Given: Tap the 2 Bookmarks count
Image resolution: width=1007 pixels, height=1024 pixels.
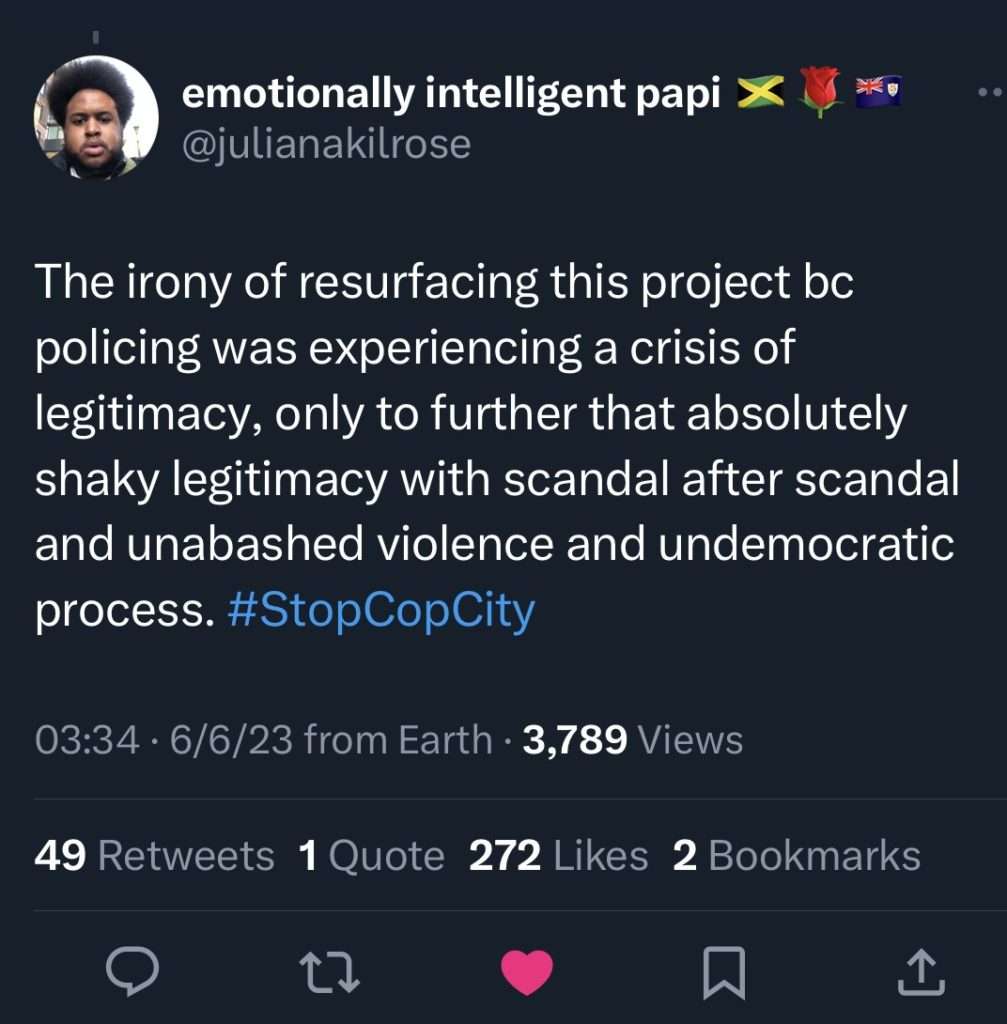Looking at the screenshot, I should [x=796, y=856].
